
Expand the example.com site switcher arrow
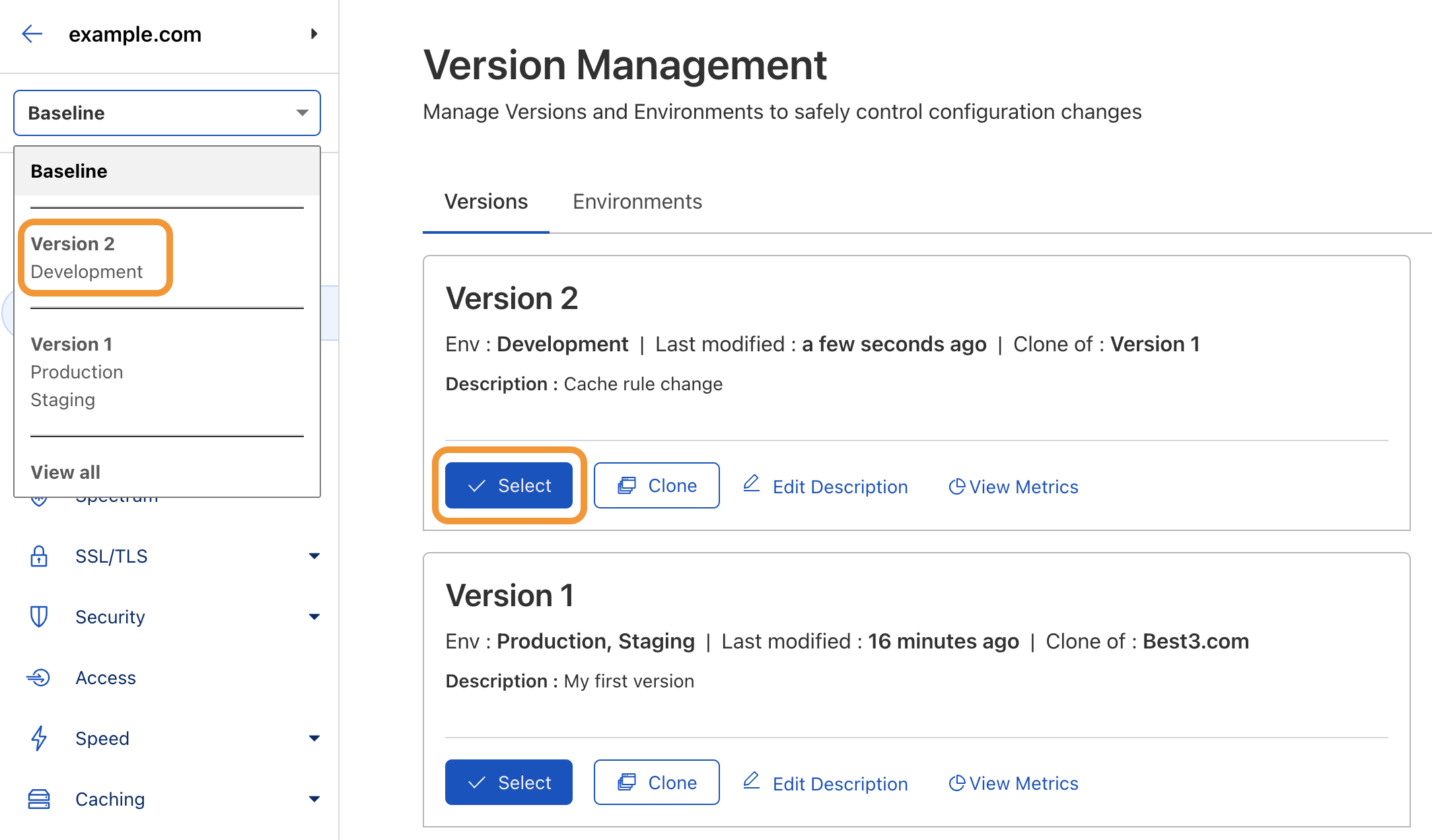pos(314,34)
